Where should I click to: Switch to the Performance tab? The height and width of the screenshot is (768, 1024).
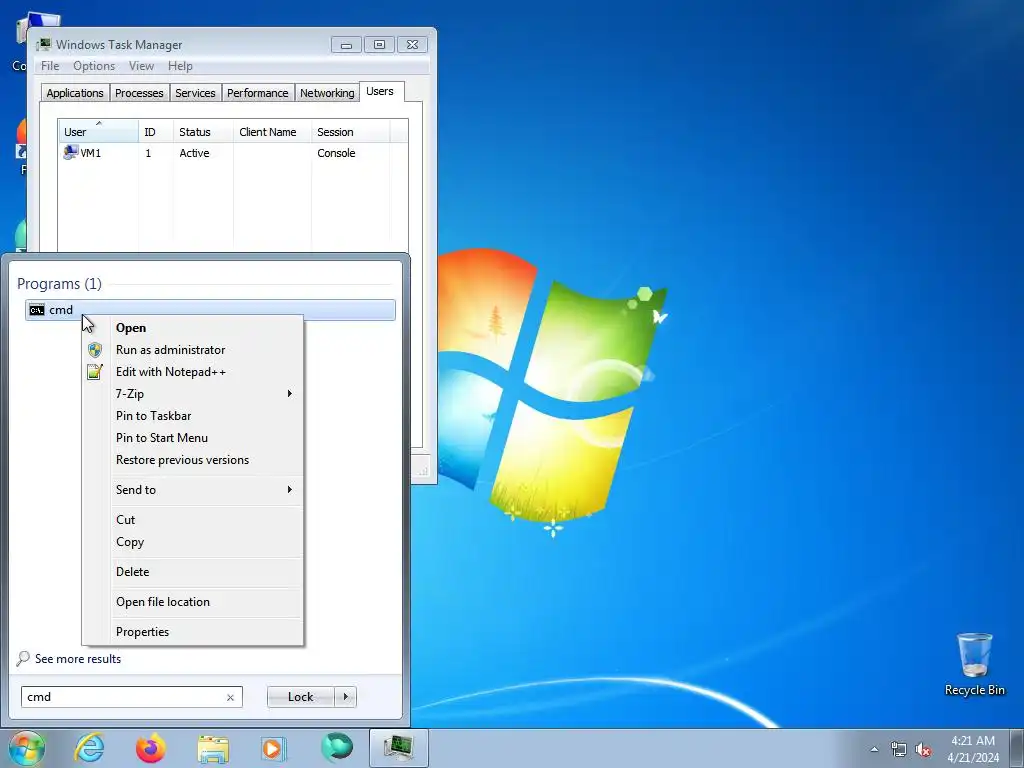coord(257,93)
